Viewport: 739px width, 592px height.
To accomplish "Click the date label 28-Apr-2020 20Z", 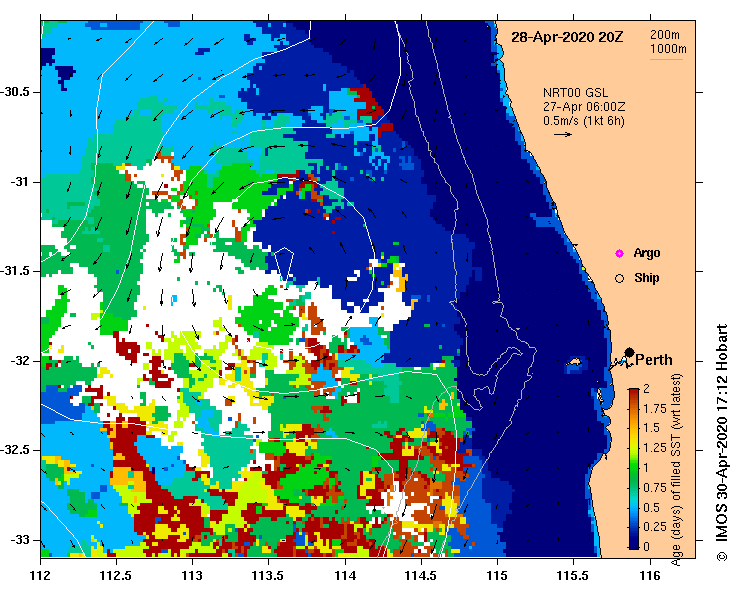I will point(567,37).
